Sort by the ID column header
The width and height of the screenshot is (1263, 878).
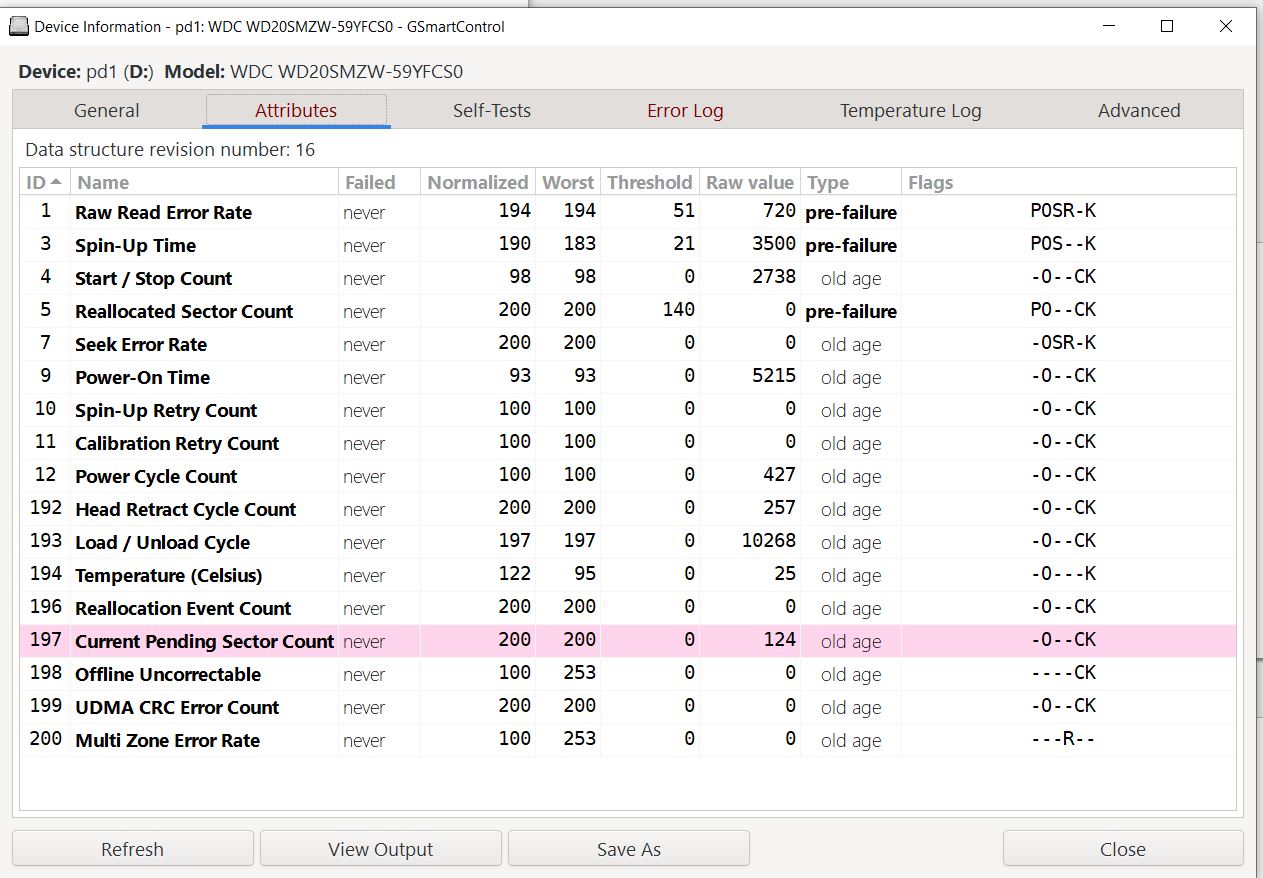click(x=45, y=182)
